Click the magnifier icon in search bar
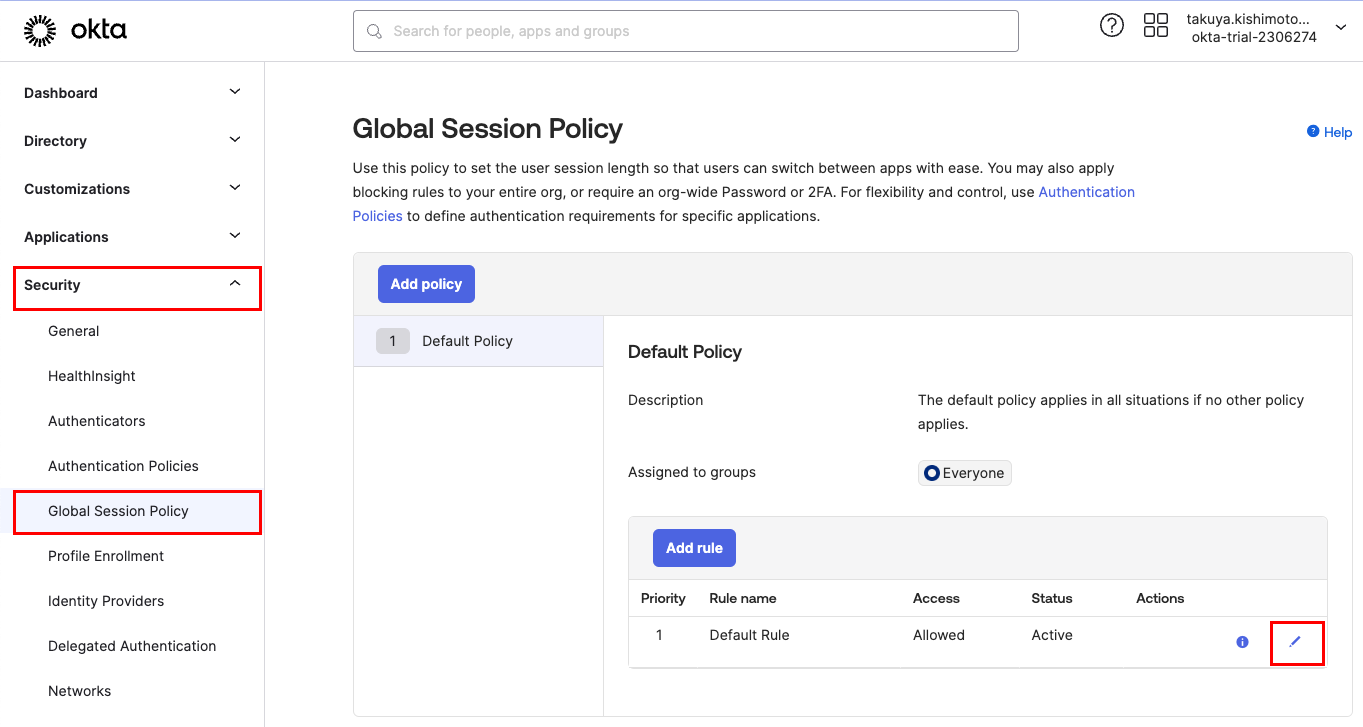 click(x=375, y=31)
